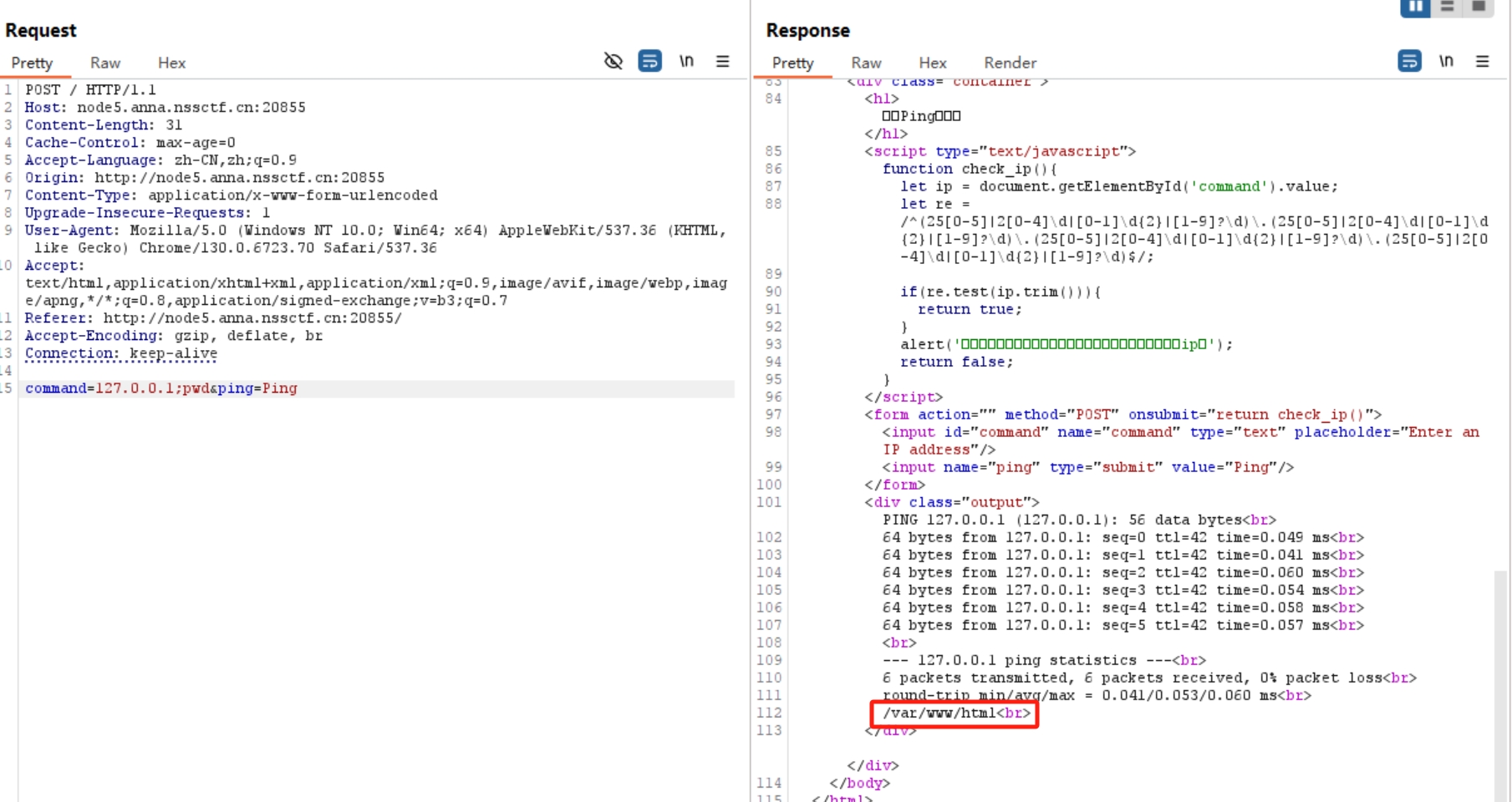Select Raw tab in Response panel
Image resolution: width=1512 pixels, height=802 pixels.
866,63
